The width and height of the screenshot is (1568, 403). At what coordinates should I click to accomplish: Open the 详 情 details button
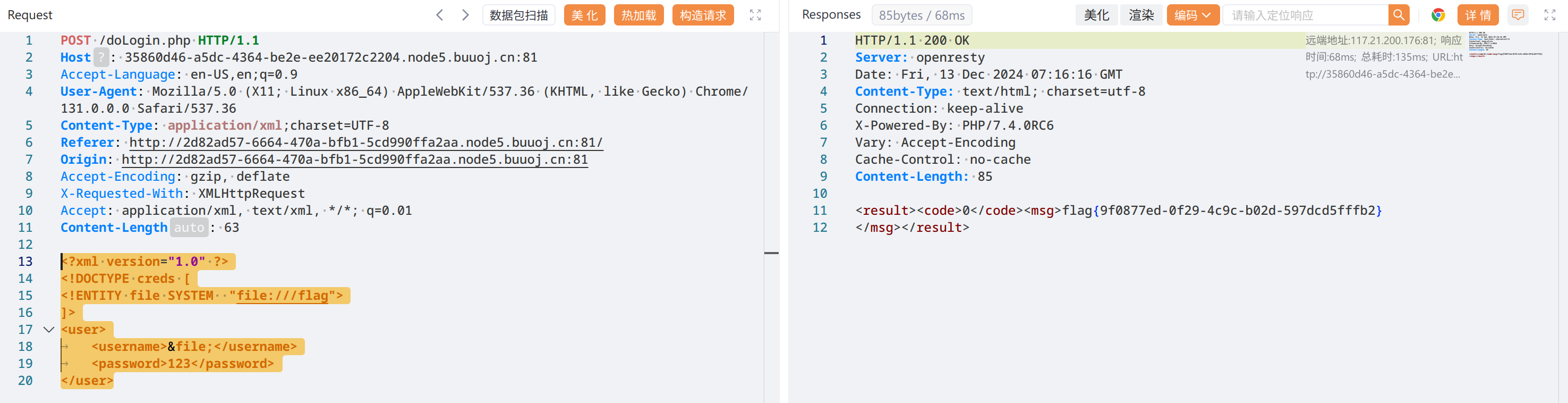[1477, 15]
